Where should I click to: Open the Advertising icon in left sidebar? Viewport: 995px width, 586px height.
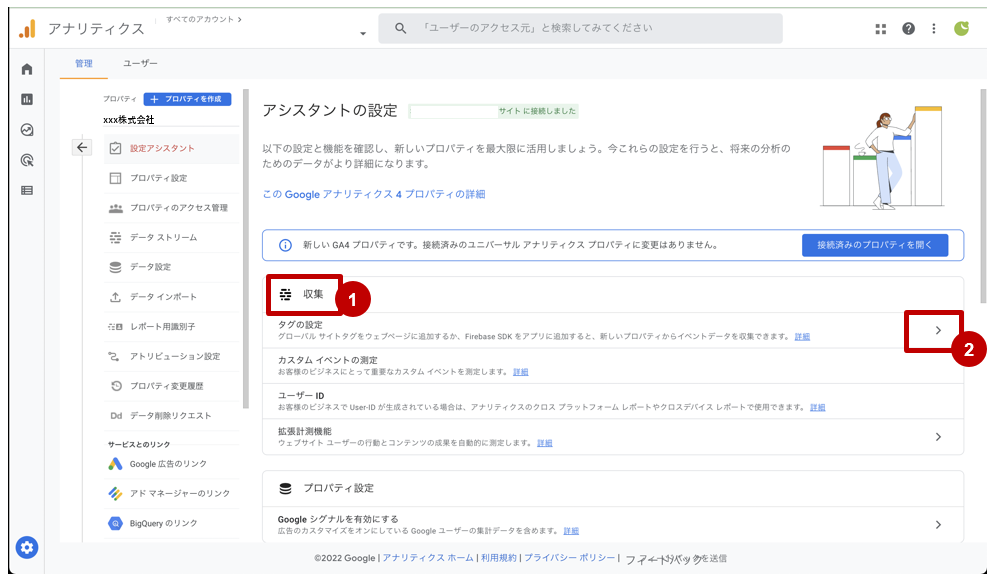(27, 160)
